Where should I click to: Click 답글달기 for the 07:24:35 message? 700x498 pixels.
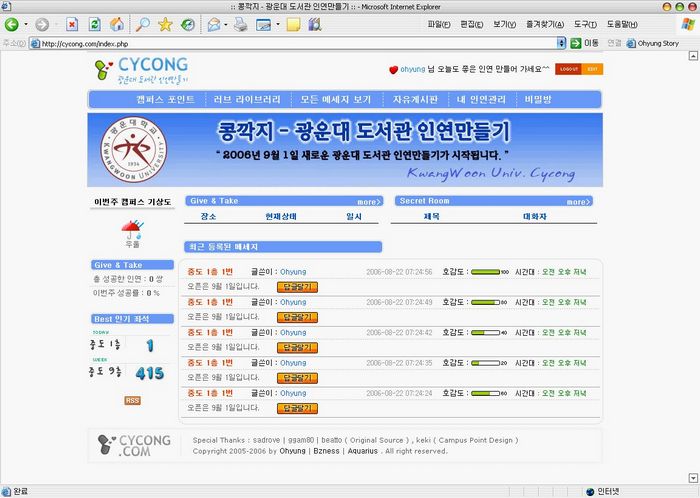click(297, 378)
